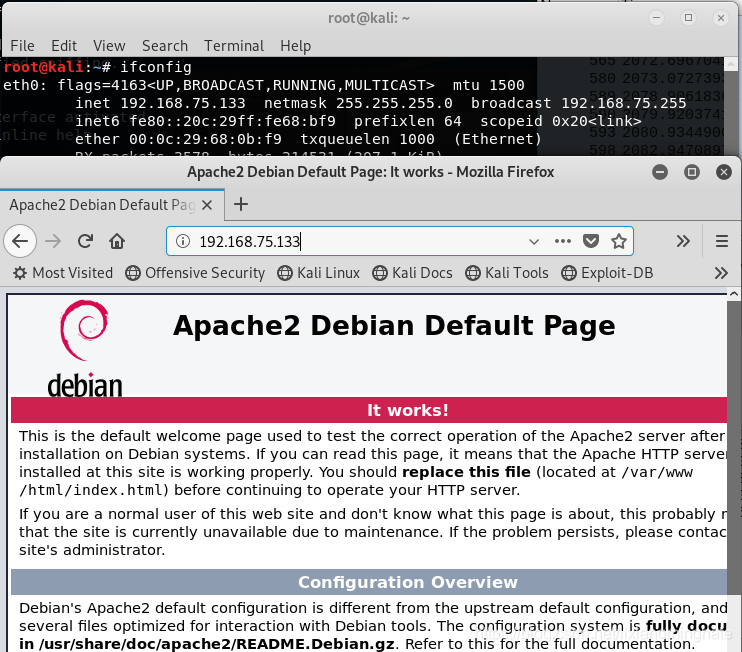Screen dimensions: 742x652
Task: Minimize the Firefox window
Action: (660, 172)
